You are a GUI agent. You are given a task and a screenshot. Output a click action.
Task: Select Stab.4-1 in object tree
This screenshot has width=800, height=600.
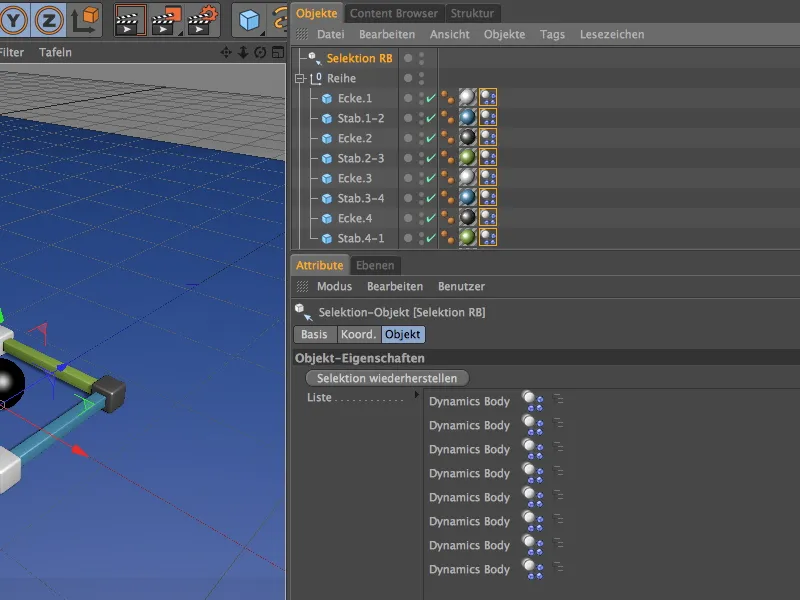(361, 238)
